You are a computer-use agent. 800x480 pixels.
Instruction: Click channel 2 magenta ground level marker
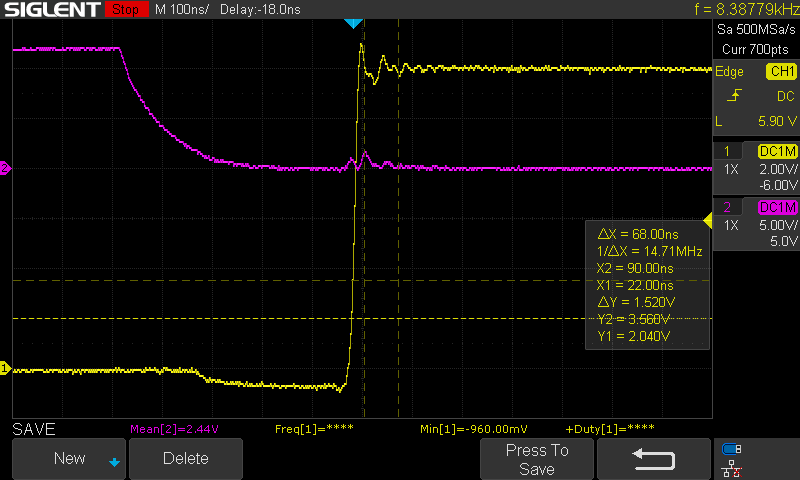coord(5,168)
